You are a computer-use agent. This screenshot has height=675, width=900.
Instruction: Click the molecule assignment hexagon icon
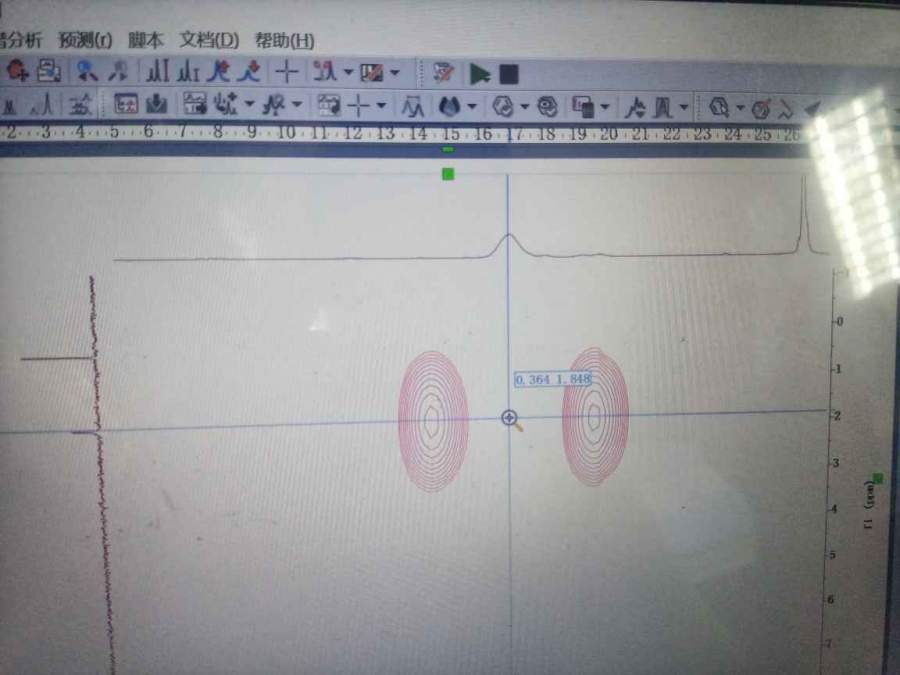tap(503, 106)
